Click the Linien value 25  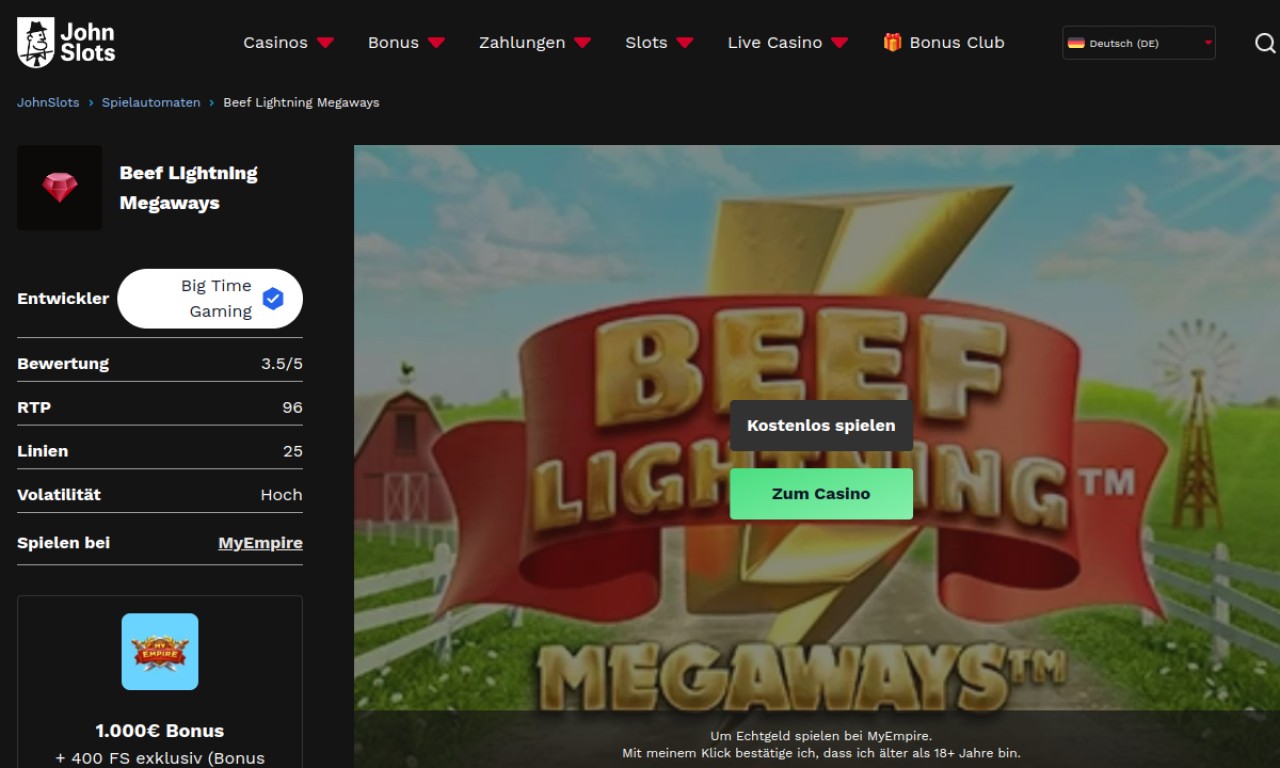point(292,451)
